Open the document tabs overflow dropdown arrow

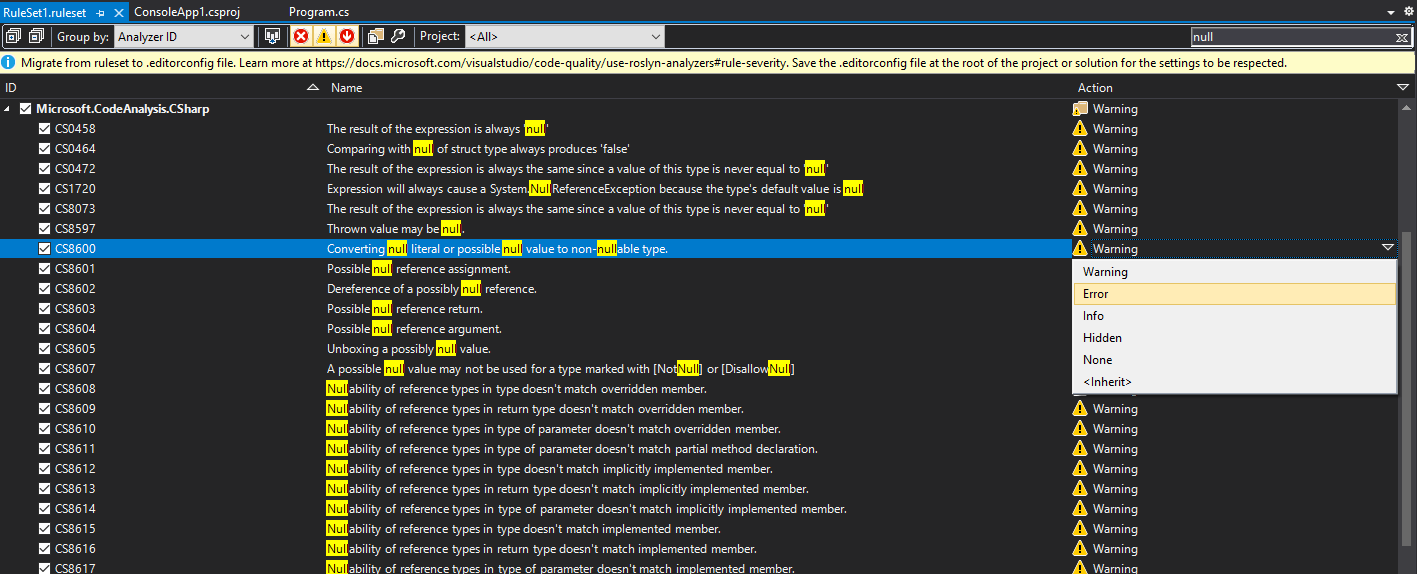pyautogui.click(x=1391, y=12)
